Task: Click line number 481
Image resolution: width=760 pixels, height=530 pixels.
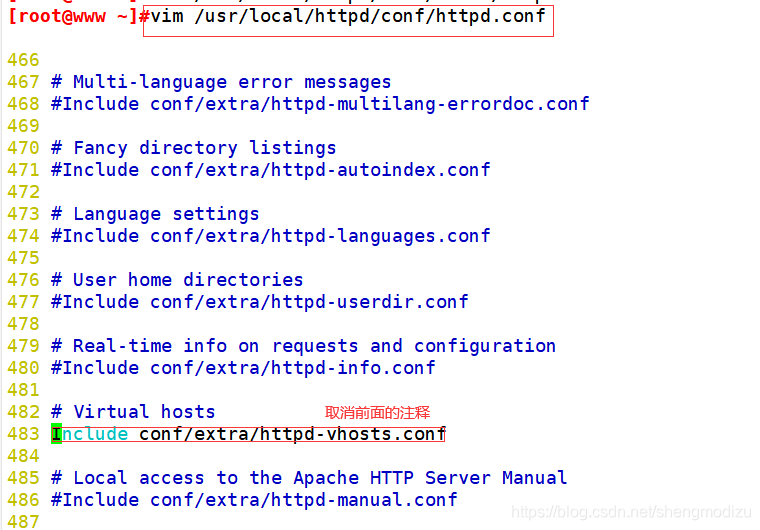Action: (x=23, y=390)
